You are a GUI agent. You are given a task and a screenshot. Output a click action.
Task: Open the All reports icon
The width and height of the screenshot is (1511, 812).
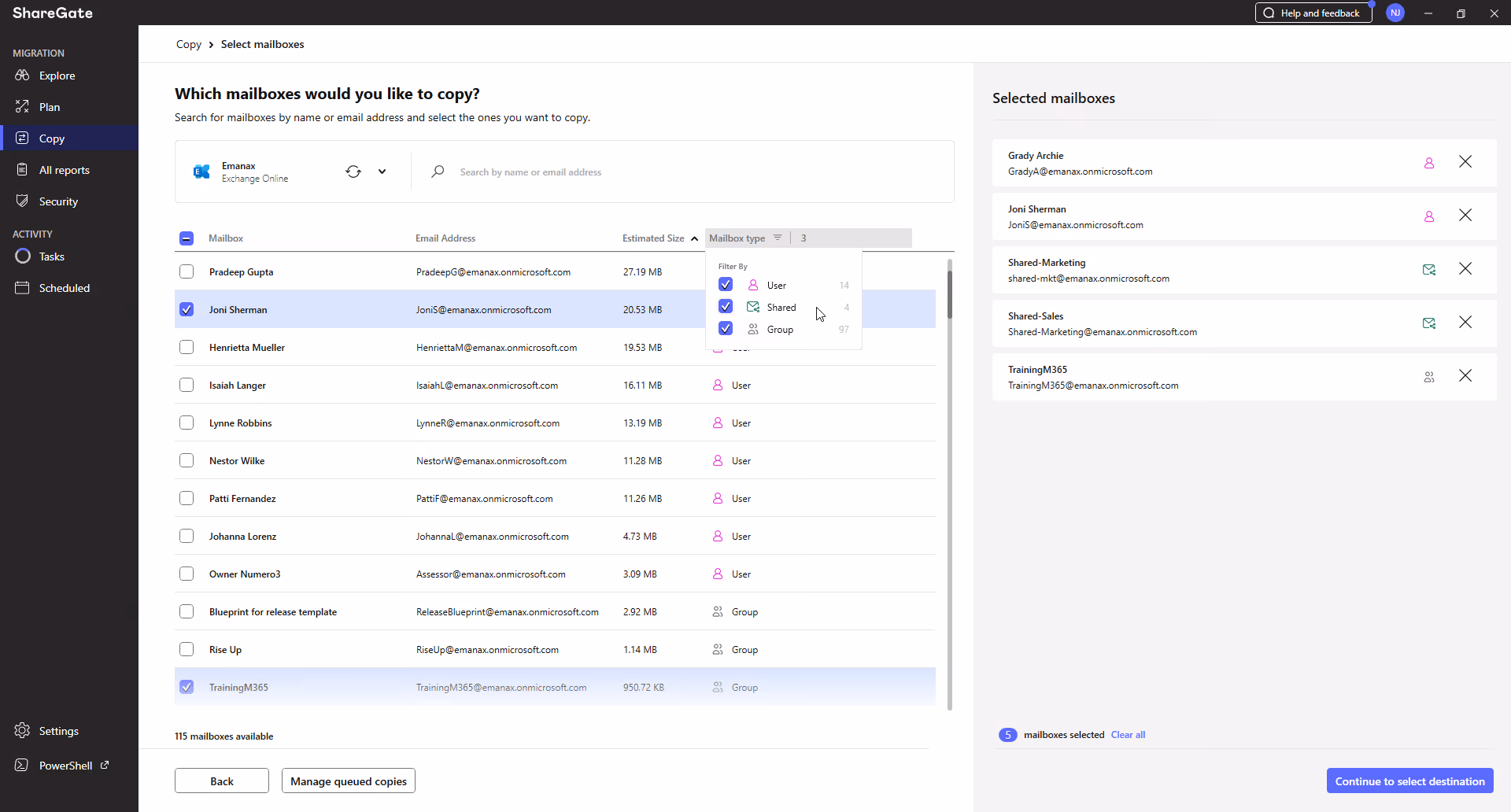(22, 169)
